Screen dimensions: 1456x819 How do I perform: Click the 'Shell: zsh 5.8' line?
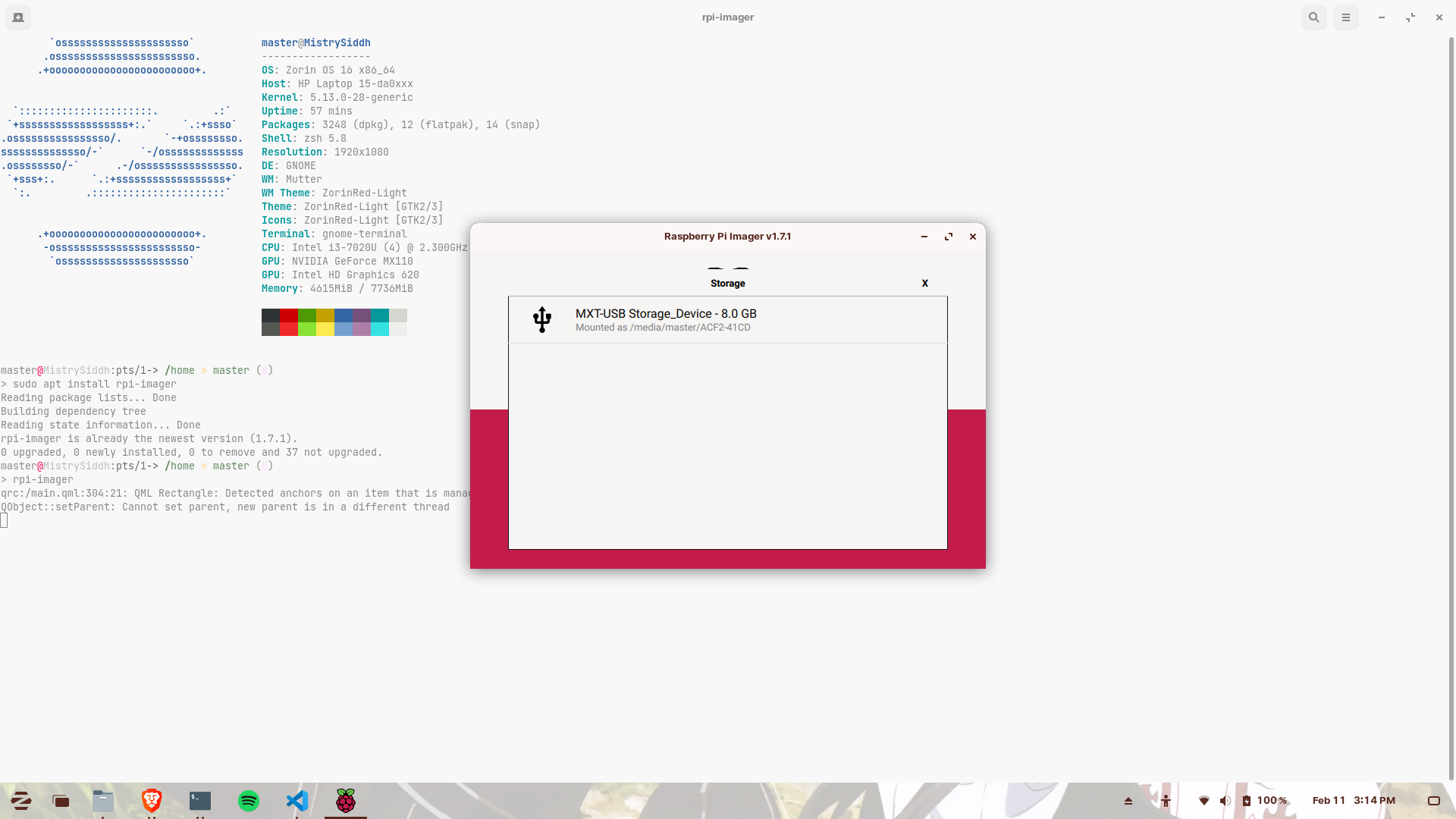tap(304, 139)
